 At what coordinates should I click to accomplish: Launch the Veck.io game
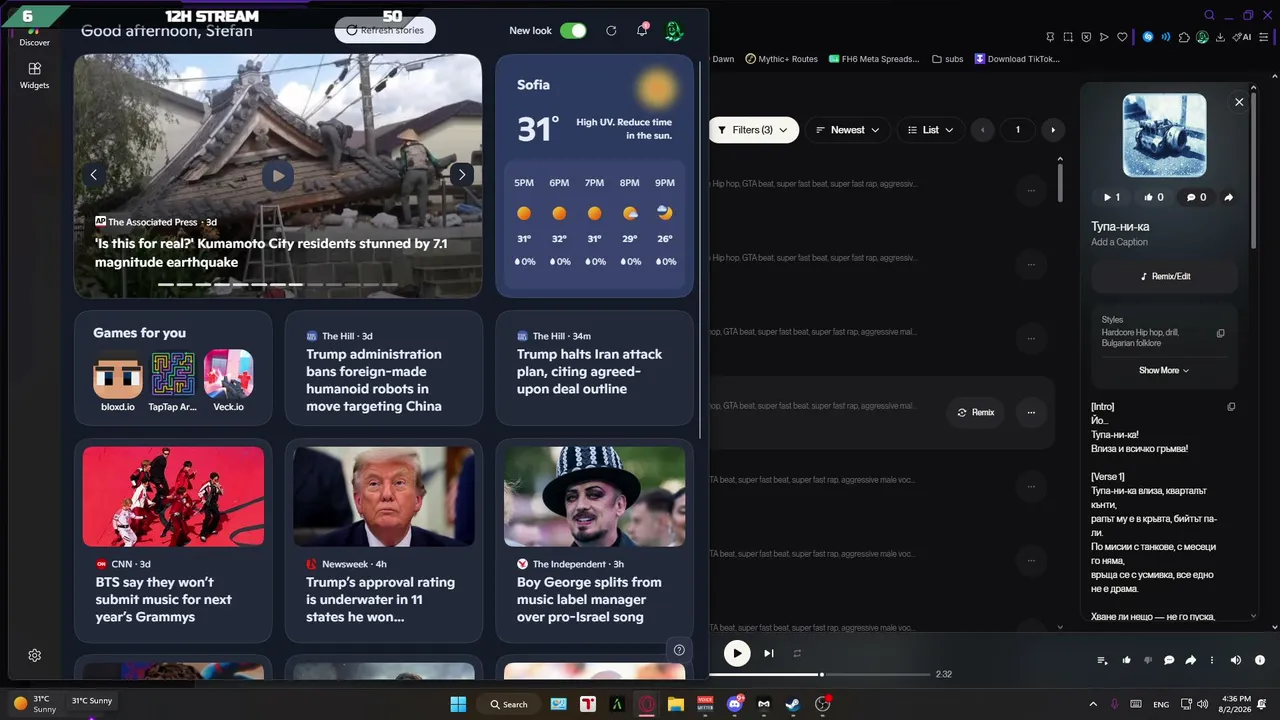[x=228, y=382]
